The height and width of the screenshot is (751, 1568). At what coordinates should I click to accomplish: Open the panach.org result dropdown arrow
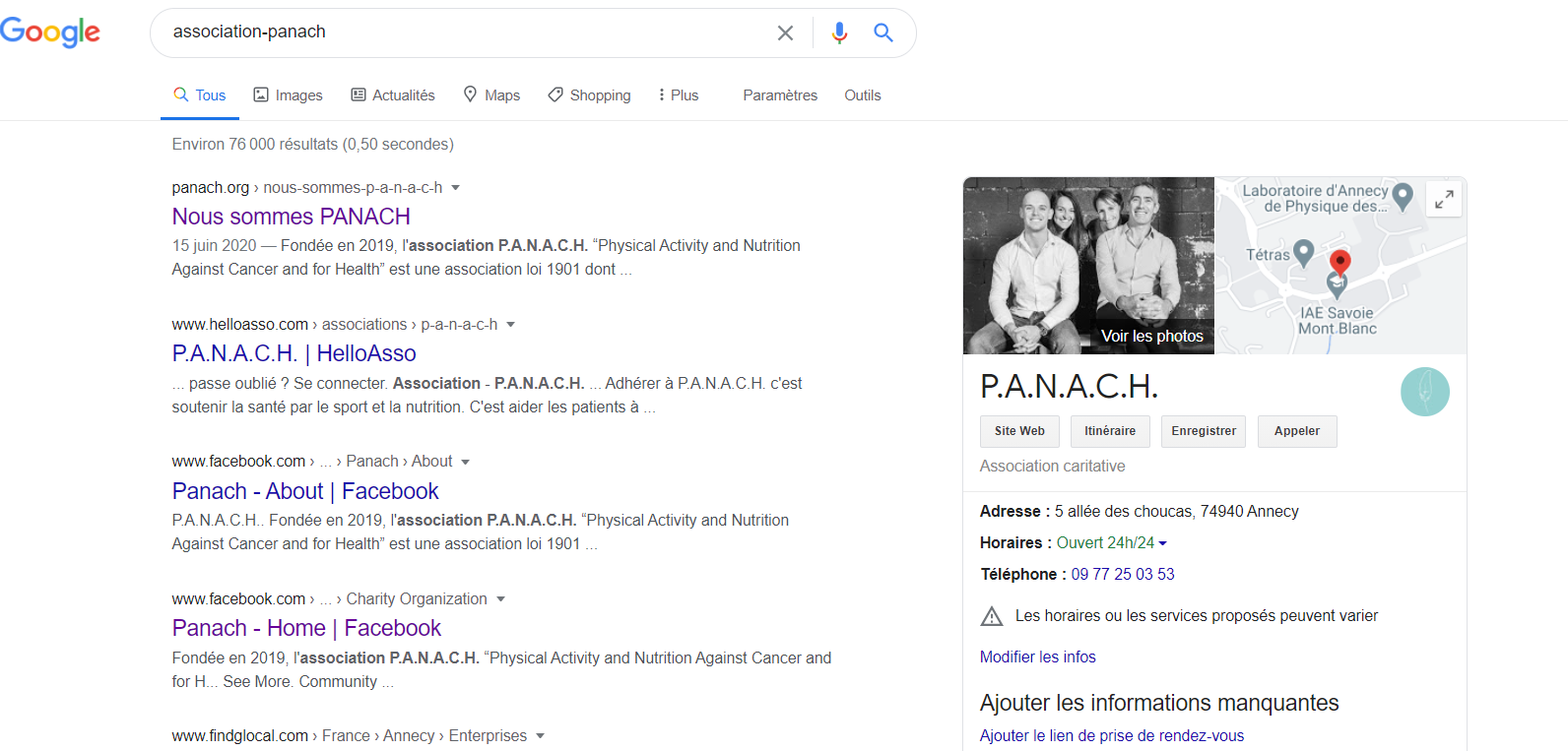(456, 188)
